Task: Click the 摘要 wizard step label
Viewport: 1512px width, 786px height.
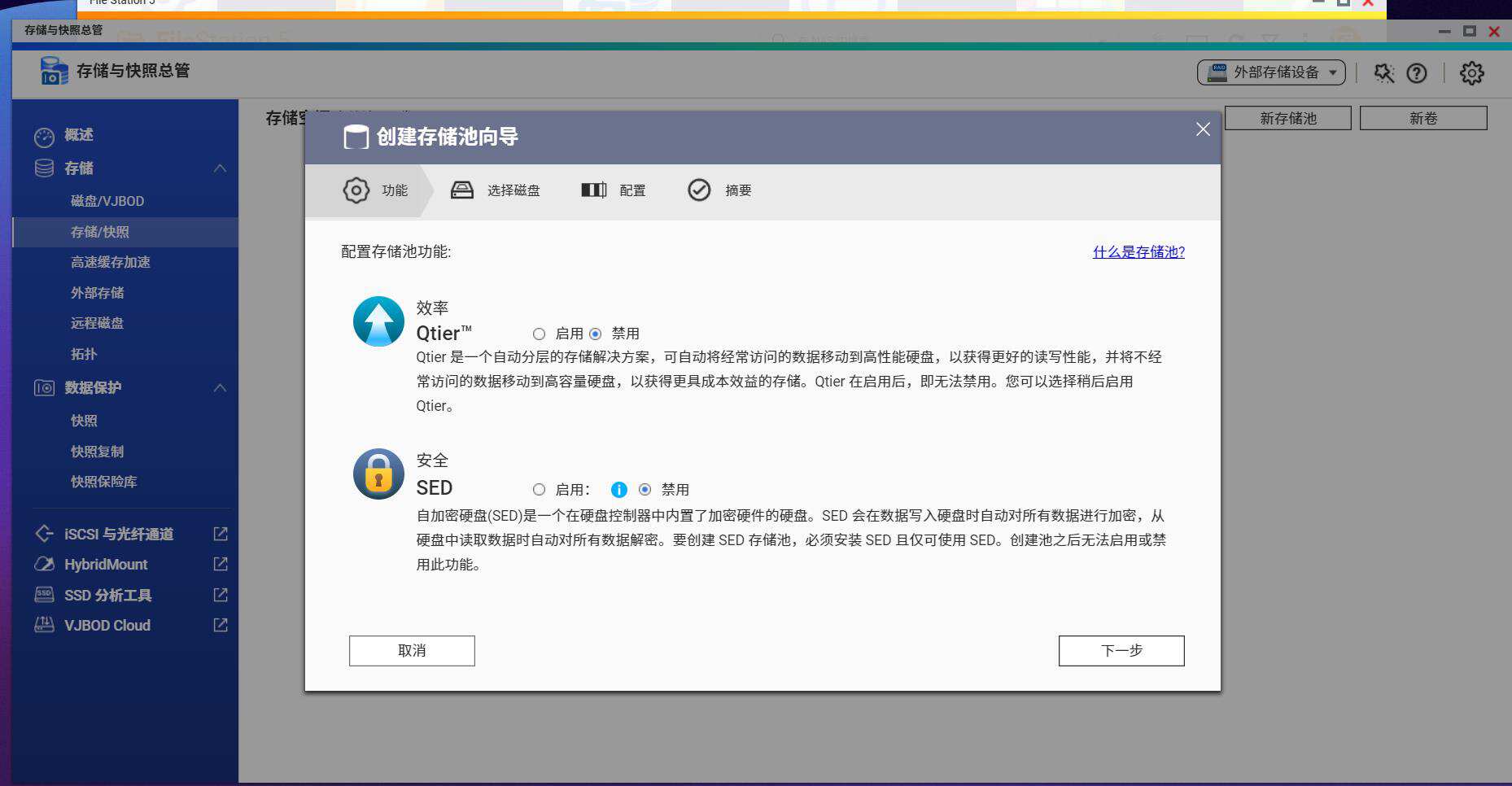Action: [x=738, y=190]
